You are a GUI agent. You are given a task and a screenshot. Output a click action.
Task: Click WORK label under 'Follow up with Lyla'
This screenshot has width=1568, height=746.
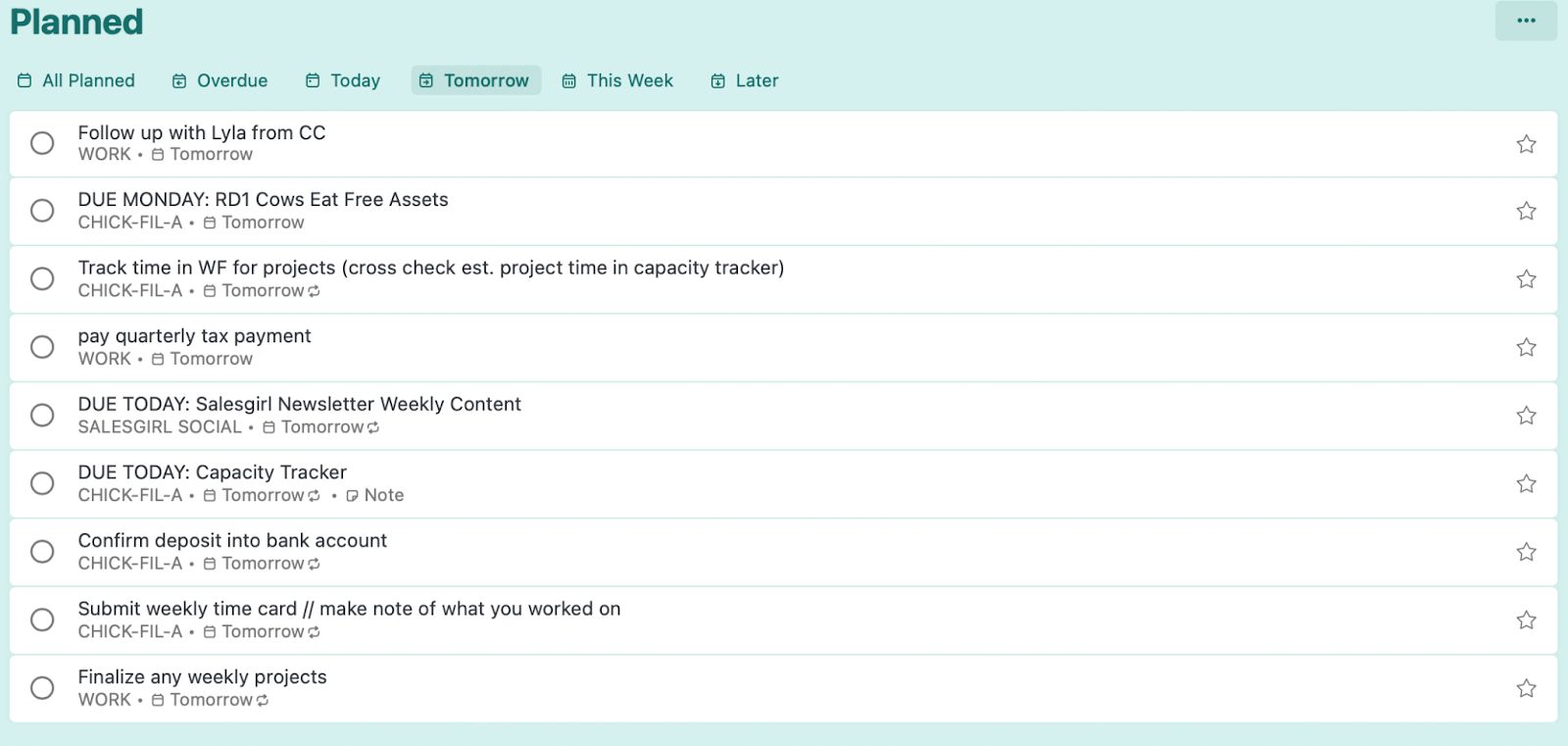[104, 155]
